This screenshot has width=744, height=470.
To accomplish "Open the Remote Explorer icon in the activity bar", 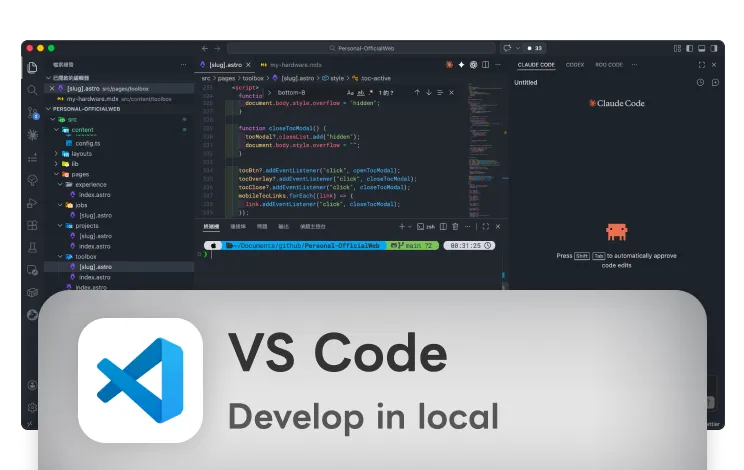I will pyautogui.click(x=32, y=270).
